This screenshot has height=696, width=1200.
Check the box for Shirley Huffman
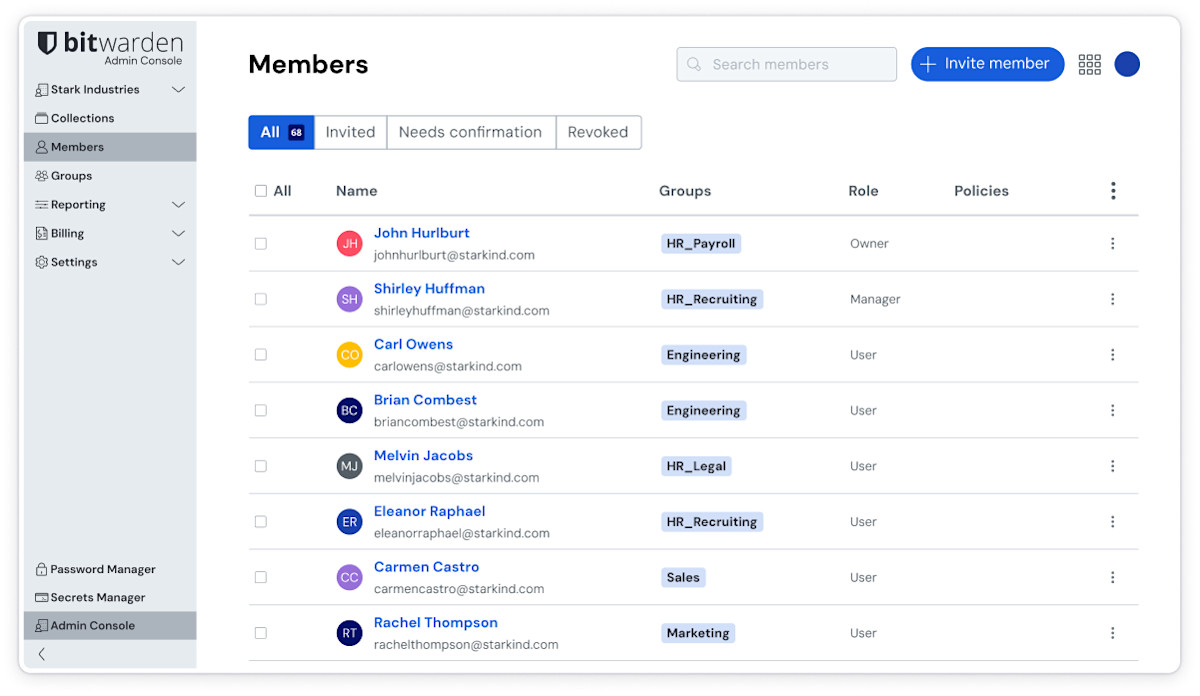tap(261, 299)
